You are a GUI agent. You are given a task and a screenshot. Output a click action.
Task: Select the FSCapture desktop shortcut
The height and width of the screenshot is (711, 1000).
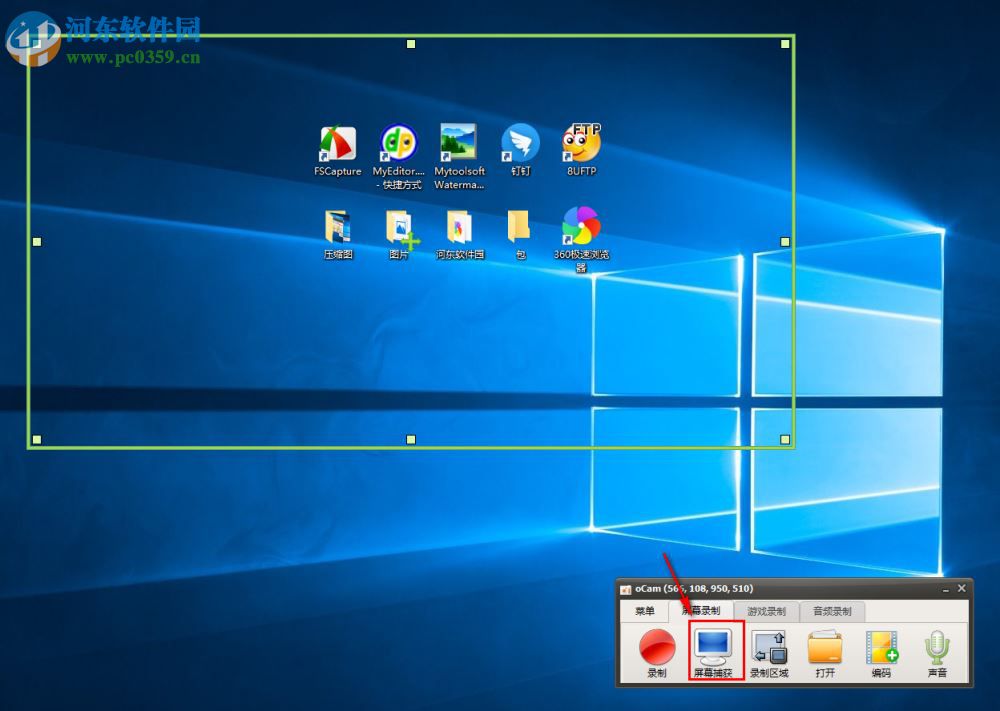pyautogui.click(x=337, y=151)
